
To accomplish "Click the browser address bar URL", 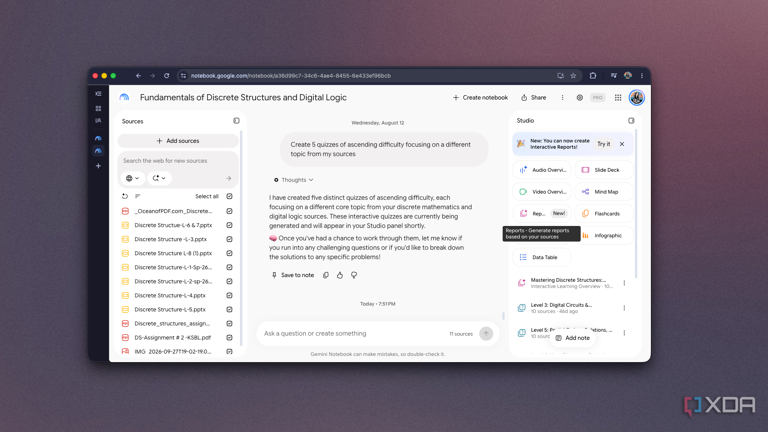I will point(291,76).
